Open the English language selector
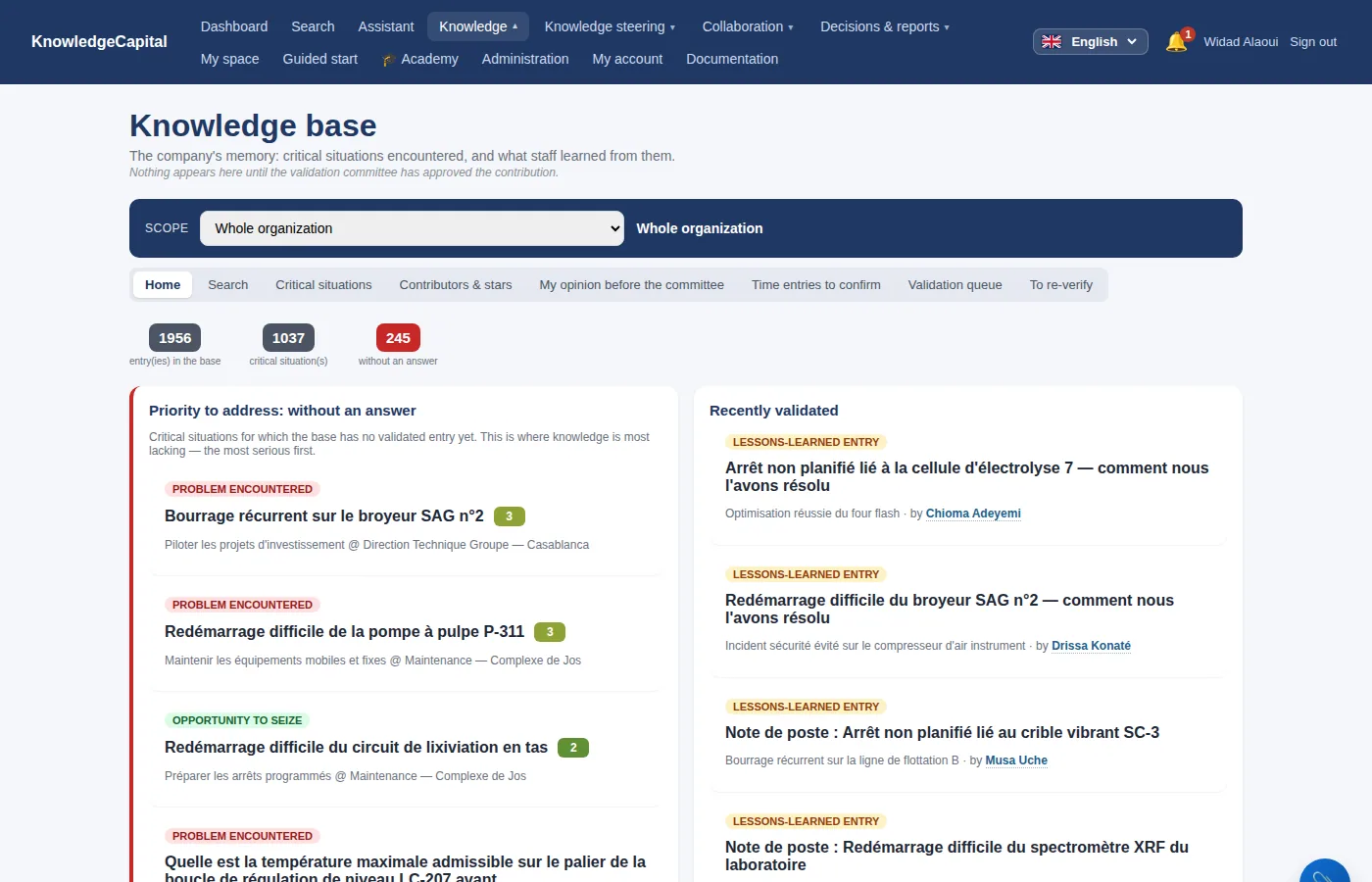Screen dimensions: 1372x882 coord(1091,42)
